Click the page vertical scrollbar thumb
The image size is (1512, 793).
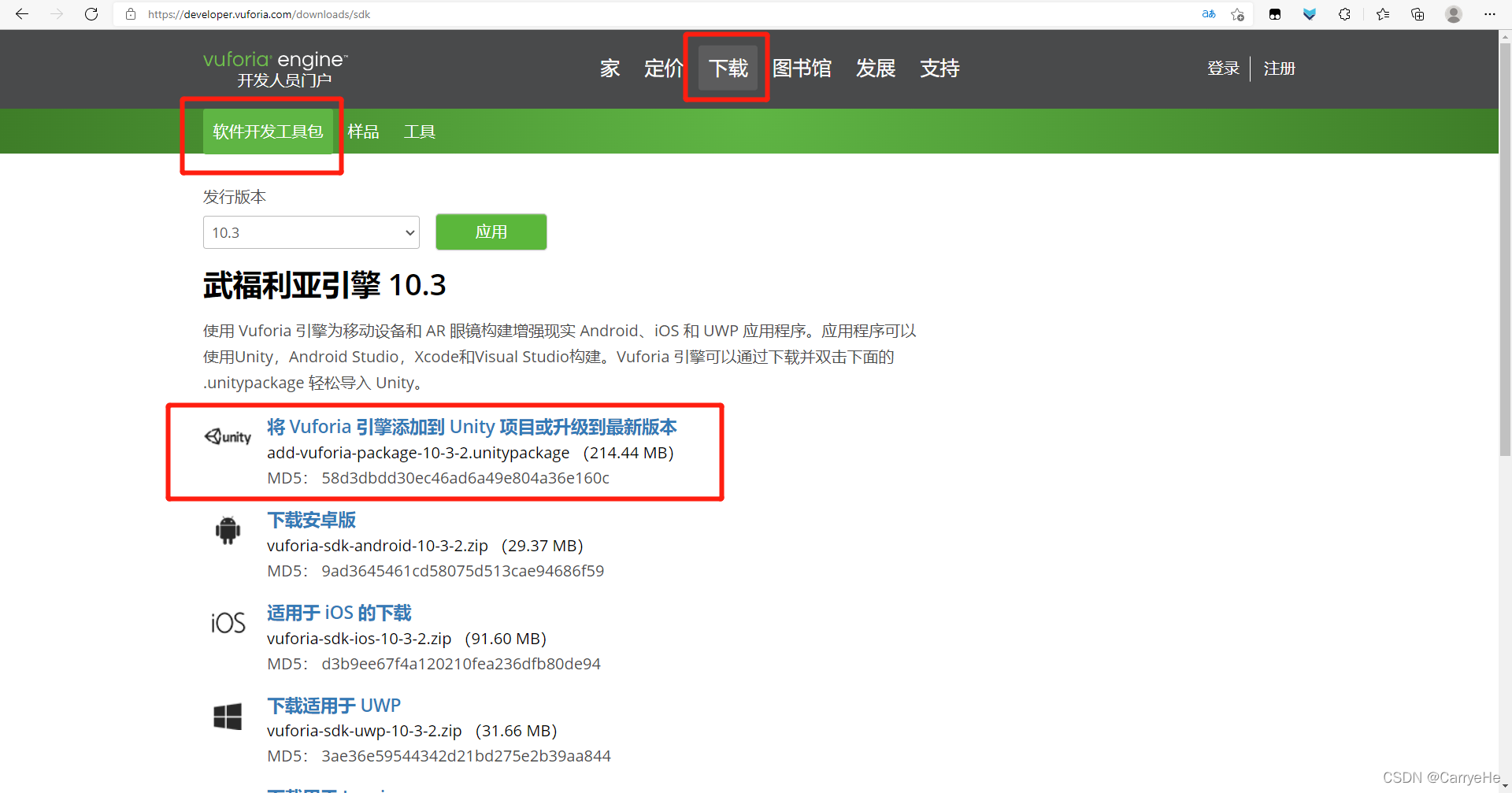point(1505,250)
